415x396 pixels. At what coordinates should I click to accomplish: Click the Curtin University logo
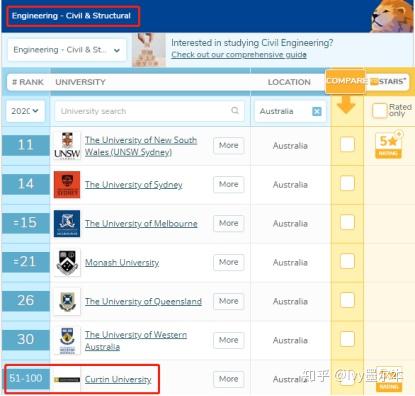coord(67,379)
